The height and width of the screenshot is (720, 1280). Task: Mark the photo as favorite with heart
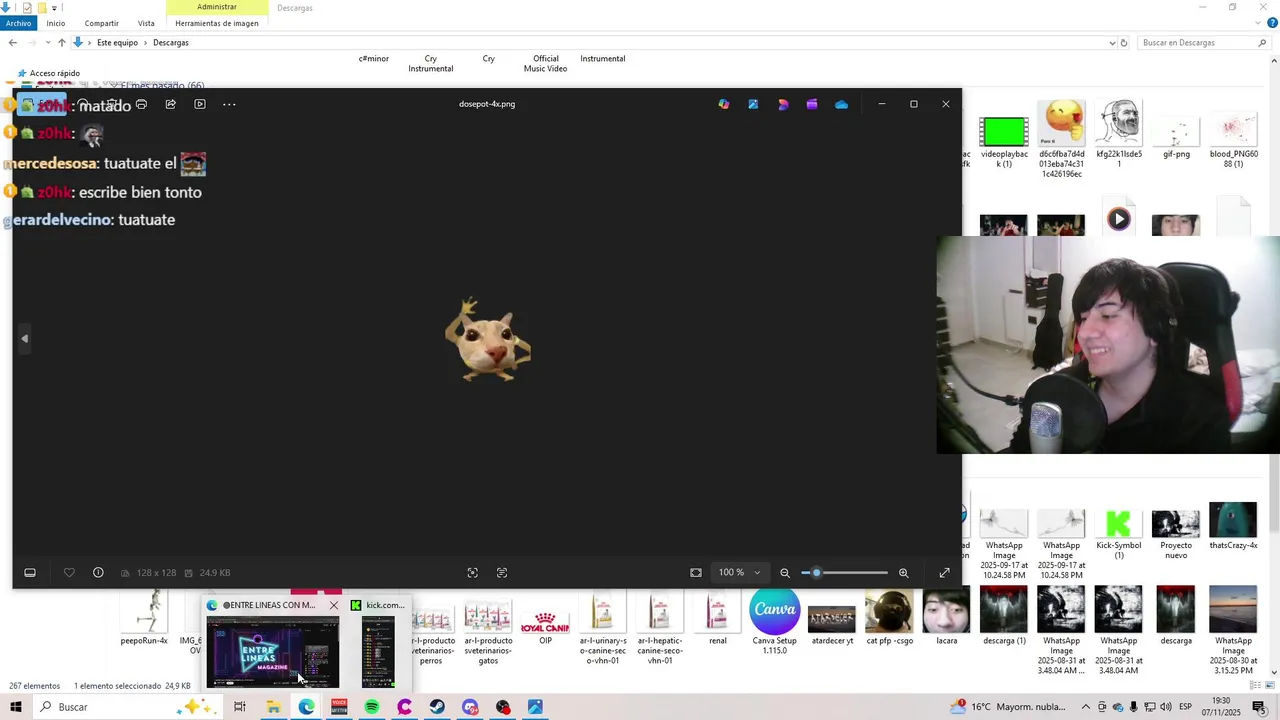(x=69, y=573)
